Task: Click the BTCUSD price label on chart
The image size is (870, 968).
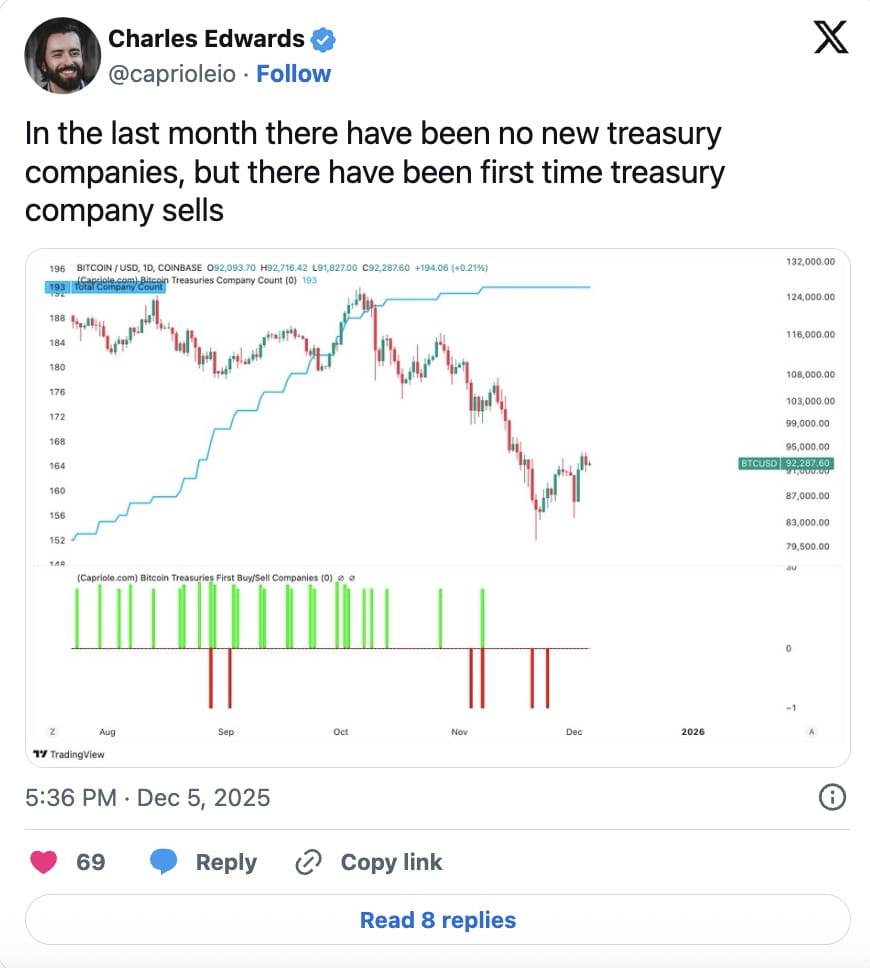Action: [x=785, y=464]
